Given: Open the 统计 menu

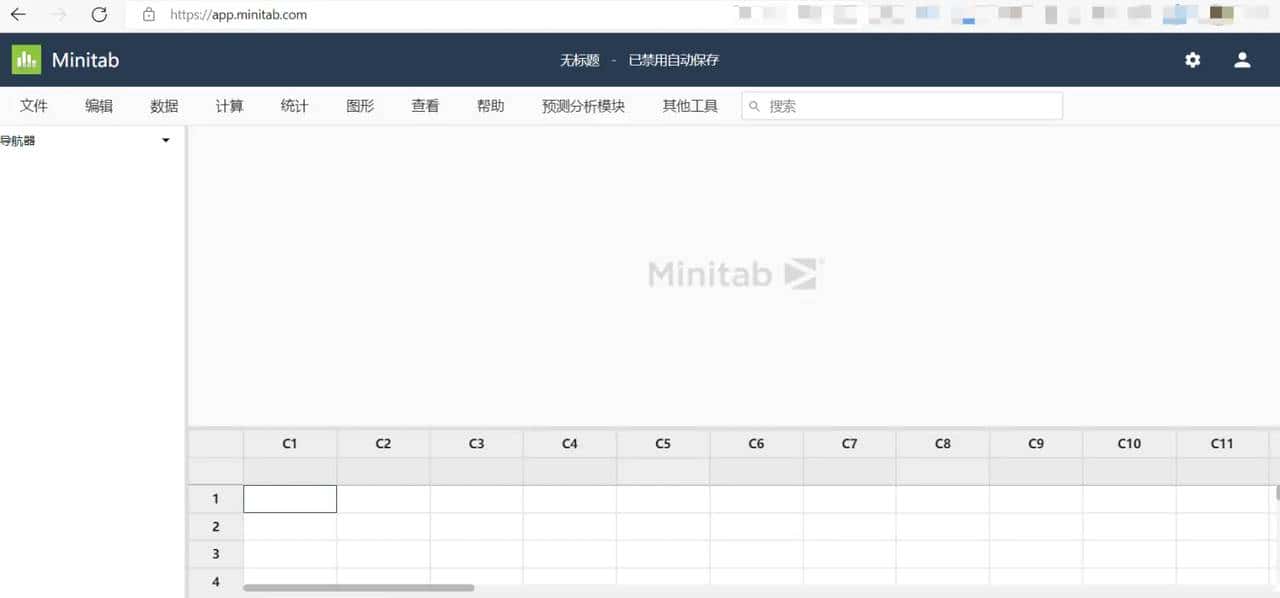Looking at the screenshot, I should point(293,105).
